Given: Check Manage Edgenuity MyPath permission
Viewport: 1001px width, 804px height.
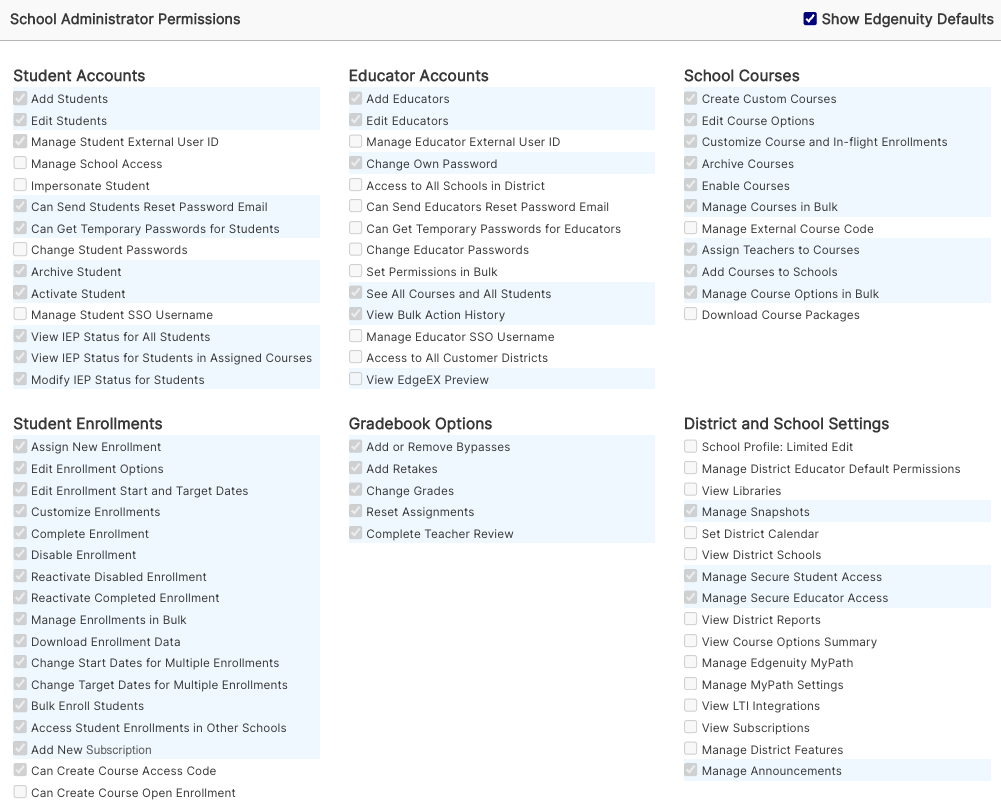Looking at the screenshot, I should pos(690,662).
